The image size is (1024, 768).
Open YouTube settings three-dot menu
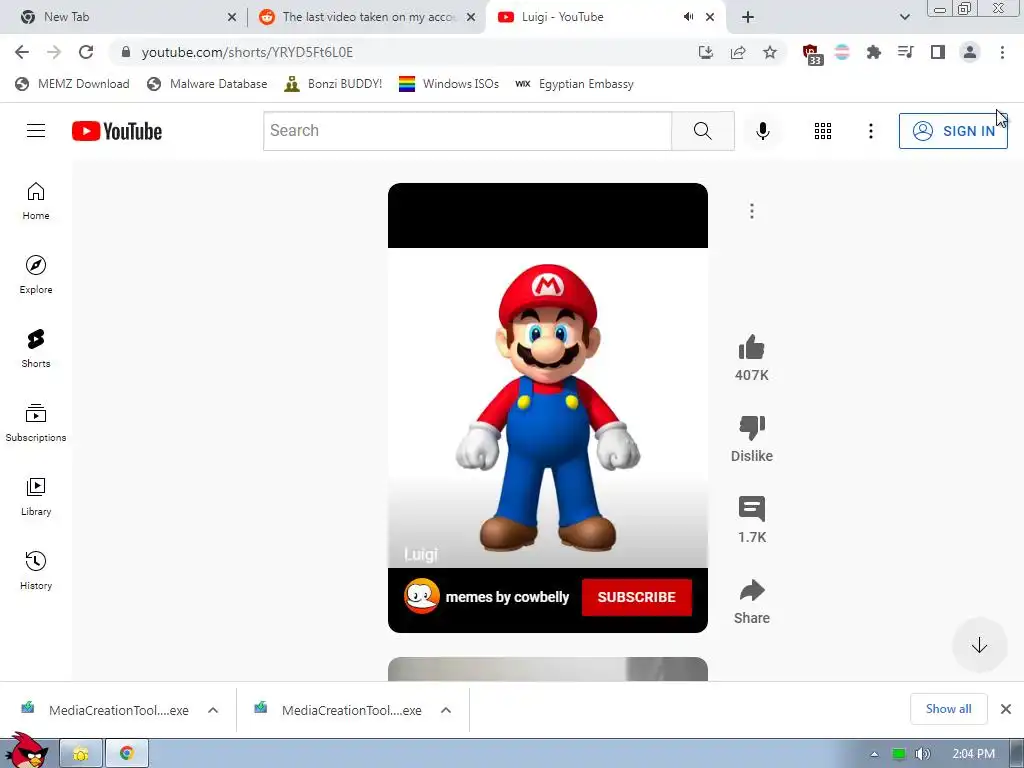[x=871, y=131]
